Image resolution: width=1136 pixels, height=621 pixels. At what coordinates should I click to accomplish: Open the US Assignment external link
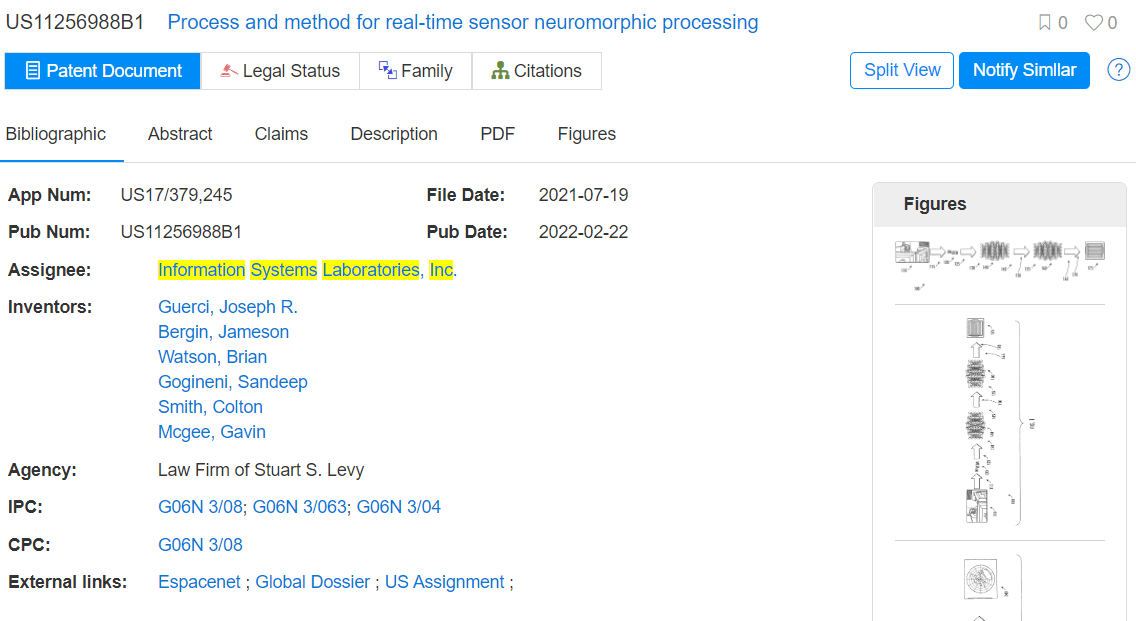444,582
